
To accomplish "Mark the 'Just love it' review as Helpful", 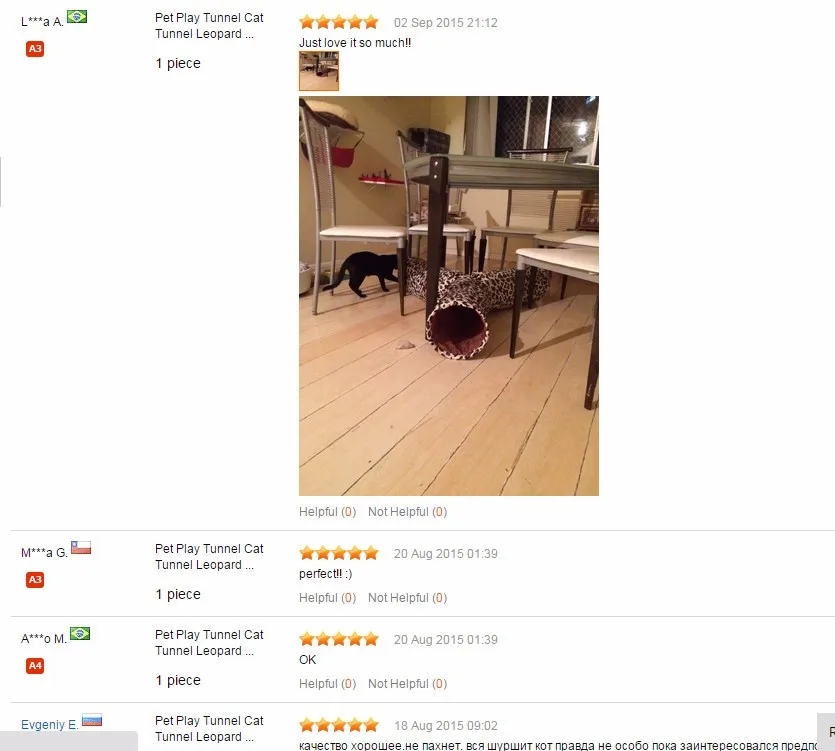I will click(x=328, y=512).
